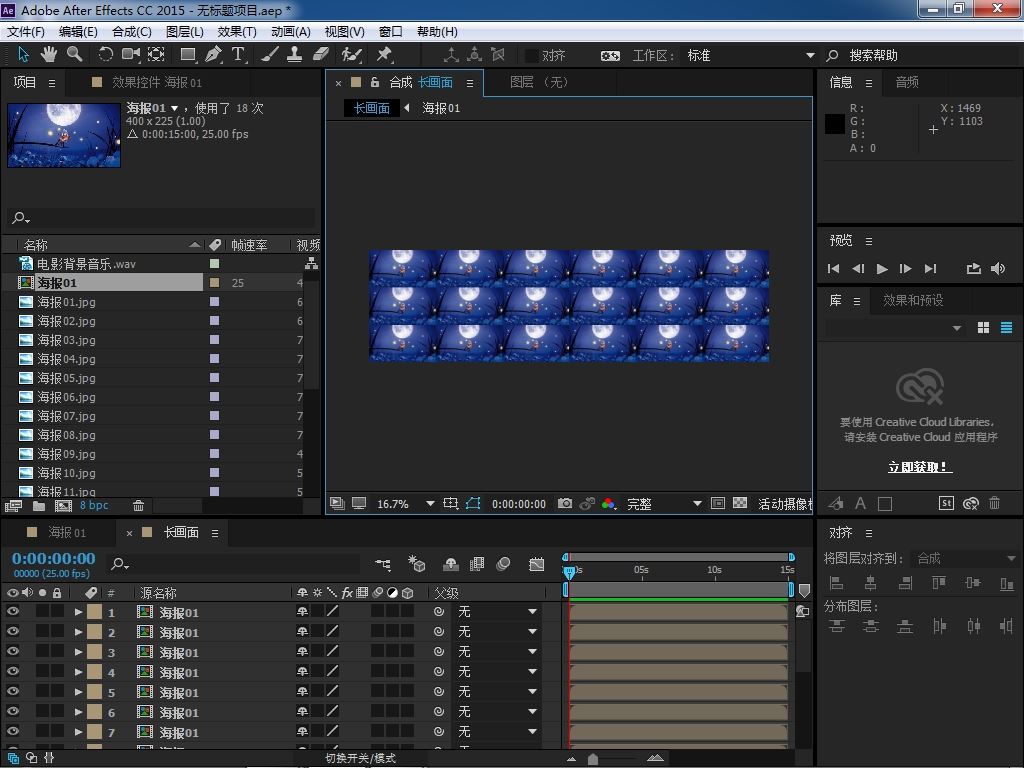Select the Hand tool in toolbar
Image resolution: width=1024 pixels, height=768 pixels.
(48, 55)
